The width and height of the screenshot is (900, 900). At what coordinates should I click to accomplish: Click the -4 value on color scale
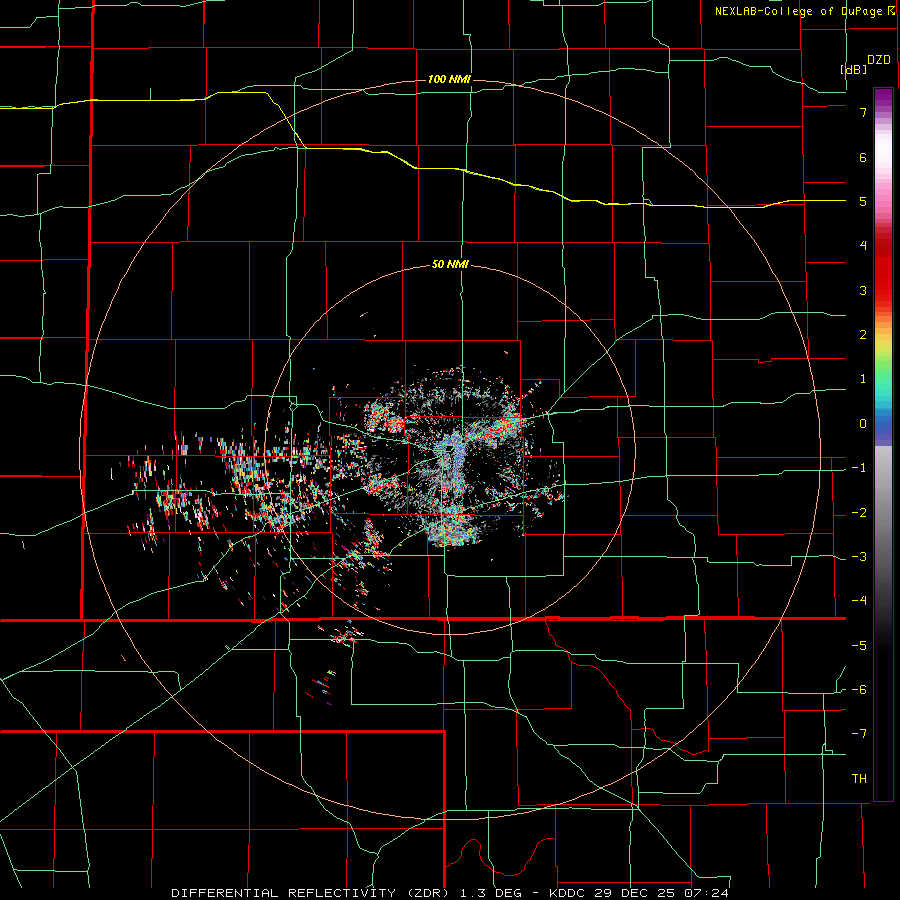tap(859, 600)
